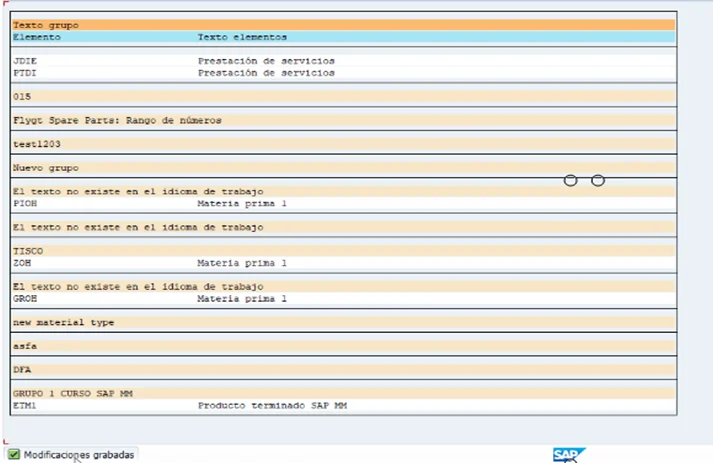Image resolution: width=713 pixels, height=463 pixels.
Task: Select the 'Nuevo grupo' row
Action: 343,168
